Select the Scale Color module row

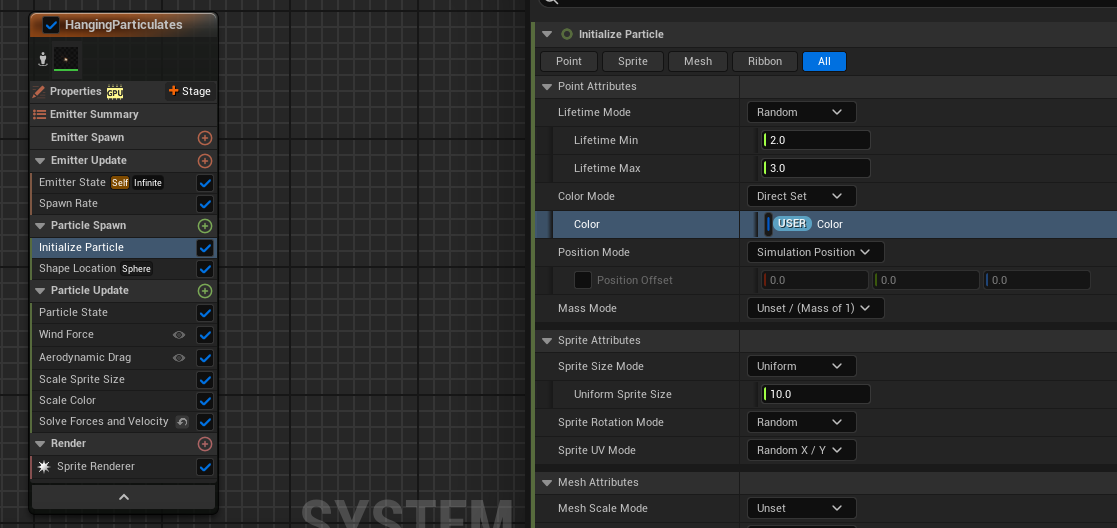(123, 401)
